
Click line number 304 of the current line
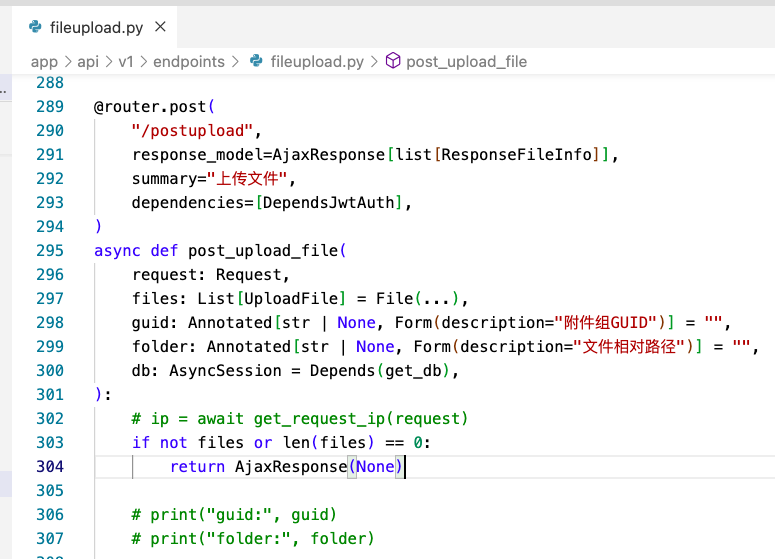click(x=49, y=467)
